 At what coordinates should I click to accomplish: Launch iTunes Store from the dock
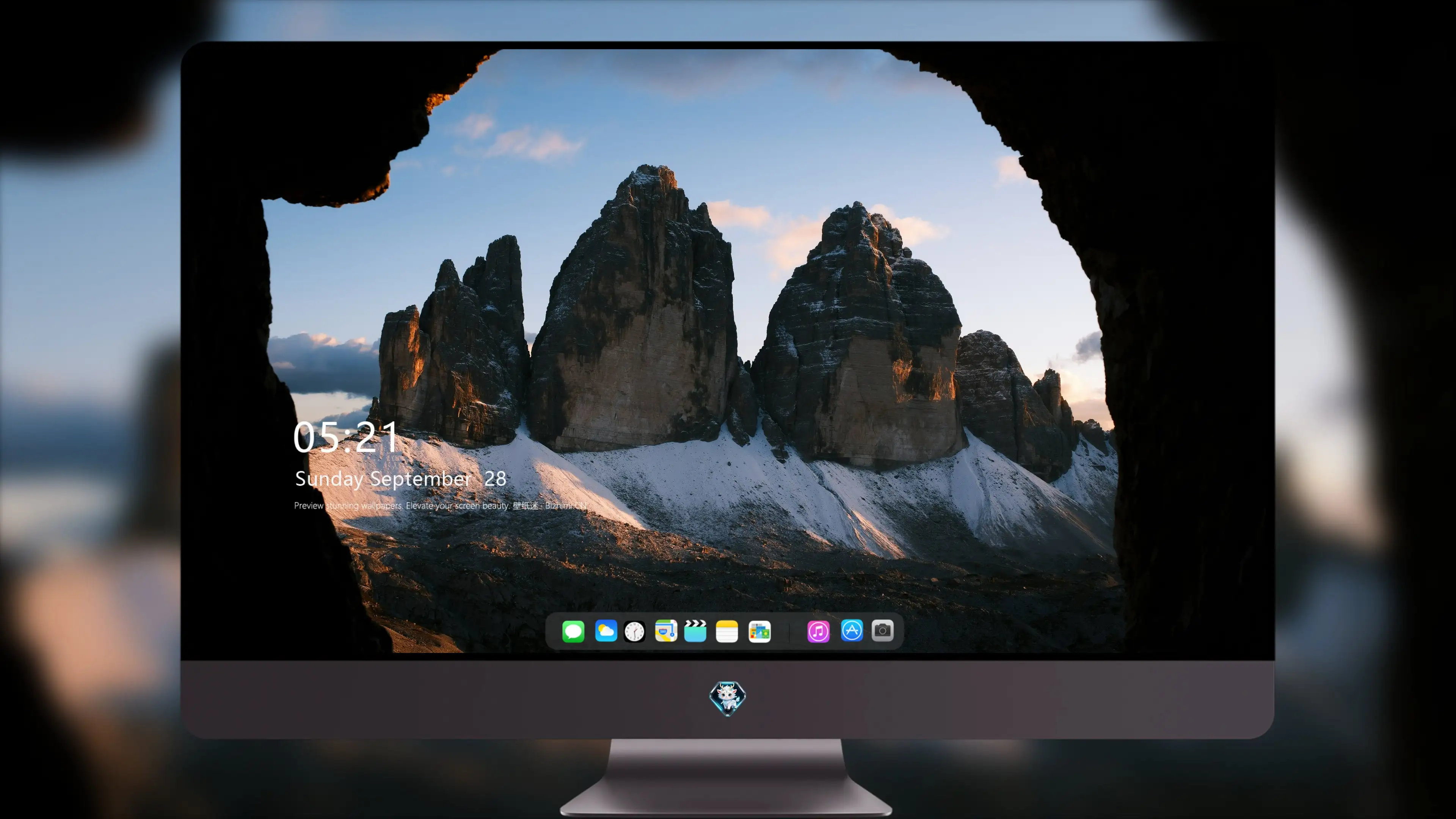[819, 631]
